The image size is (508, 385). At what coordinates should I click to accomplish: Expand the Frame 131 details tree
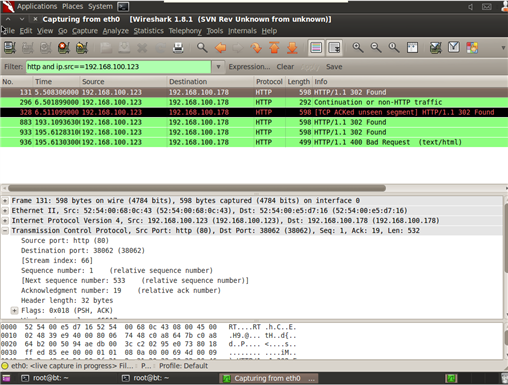click(5, 201)
